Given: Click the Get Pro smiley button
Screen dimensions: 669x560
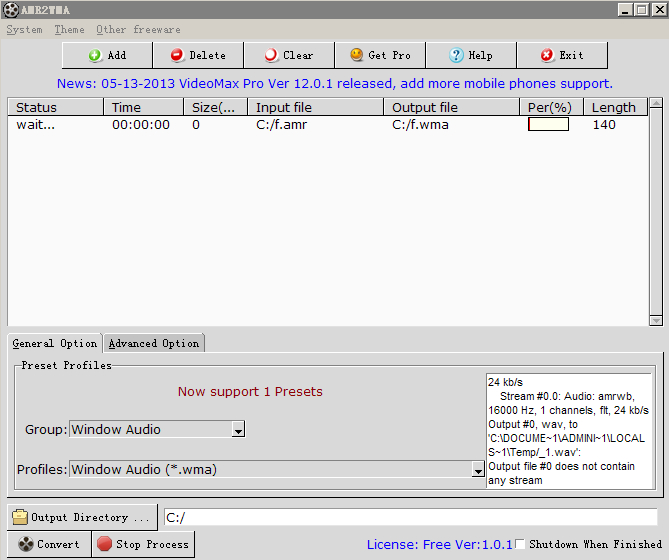Looking at the screenshot, I should point(379,55).
